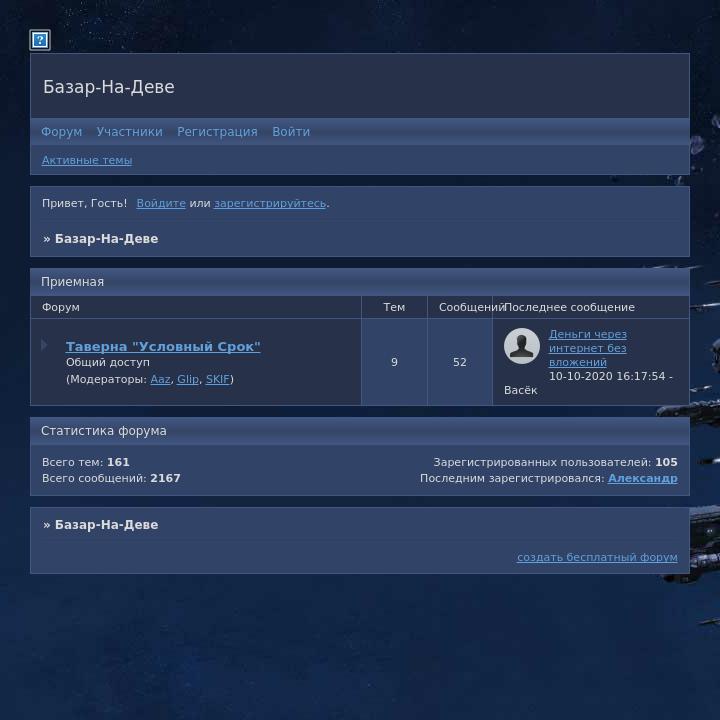Open moderator Glip profile

[x=188, y=379]
